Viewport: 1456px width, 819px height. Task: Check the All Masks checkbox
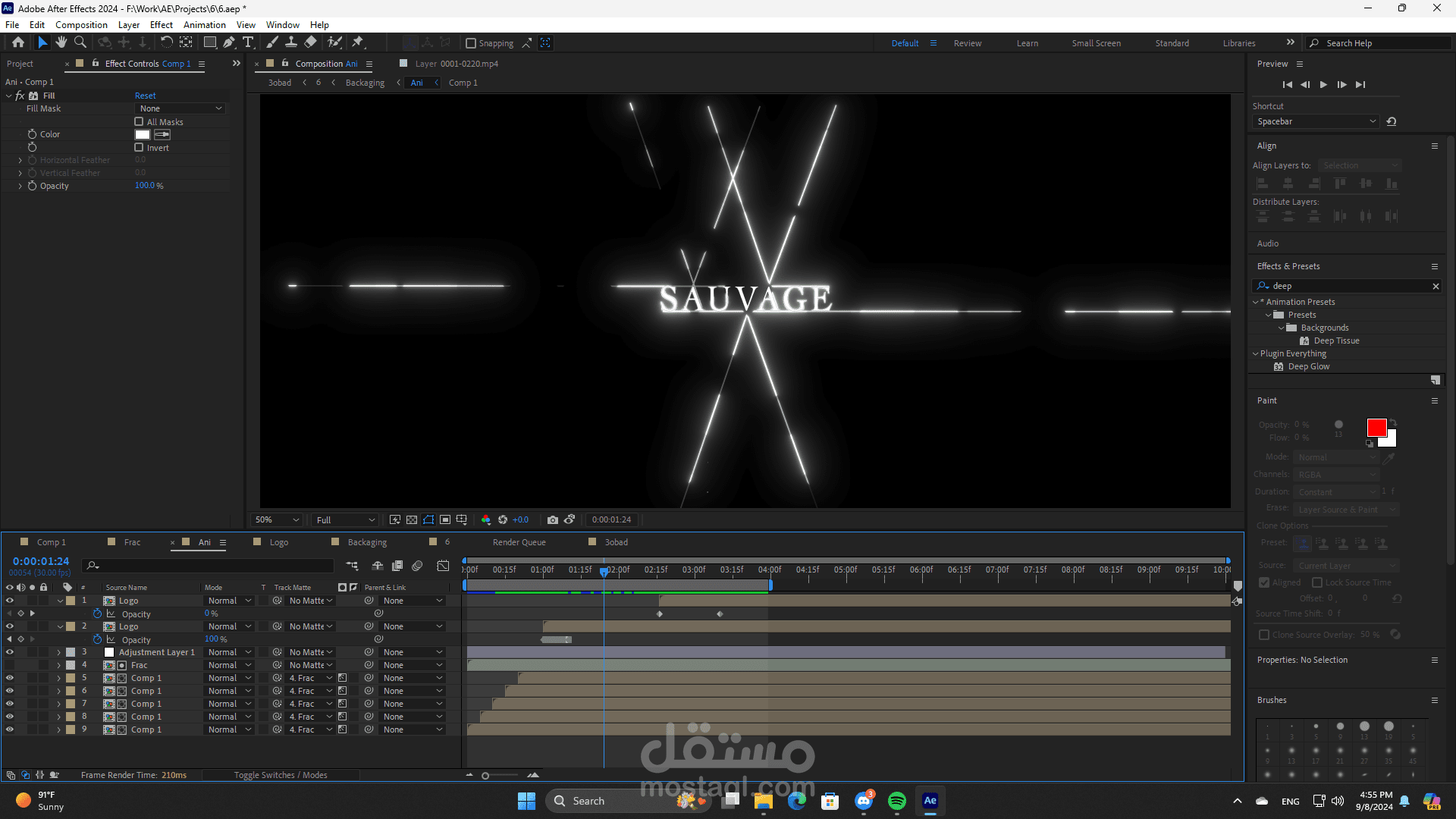[139, 122]
